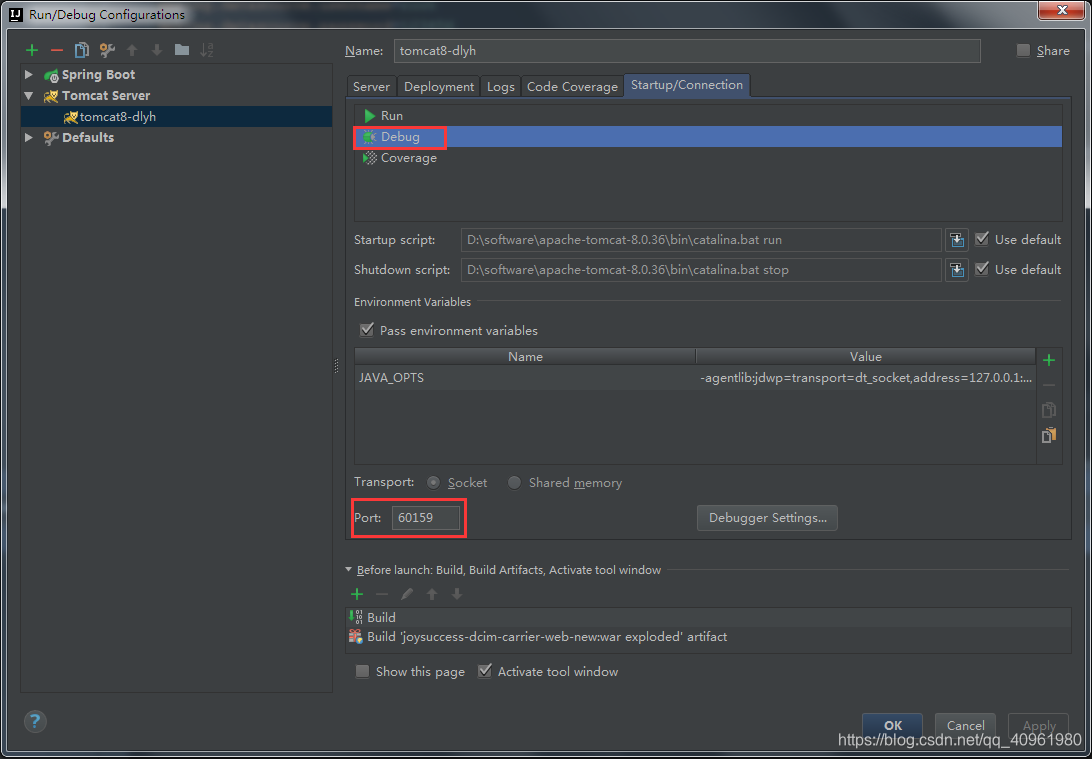Select the Defaults tree item
The image size is (1092, 759).
click(x=88, y=137)
